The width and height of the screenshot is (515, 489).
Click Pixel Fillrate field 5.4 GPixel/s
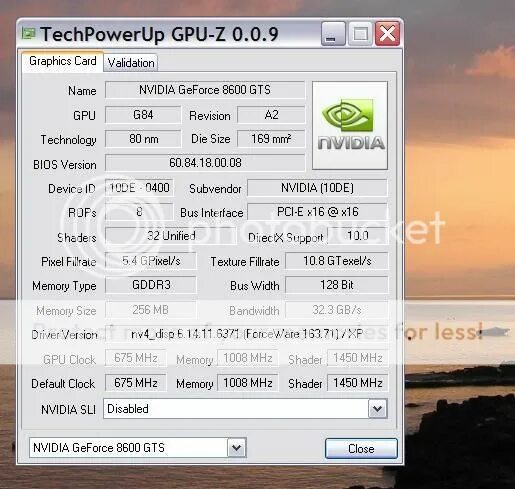pos(151,261)
